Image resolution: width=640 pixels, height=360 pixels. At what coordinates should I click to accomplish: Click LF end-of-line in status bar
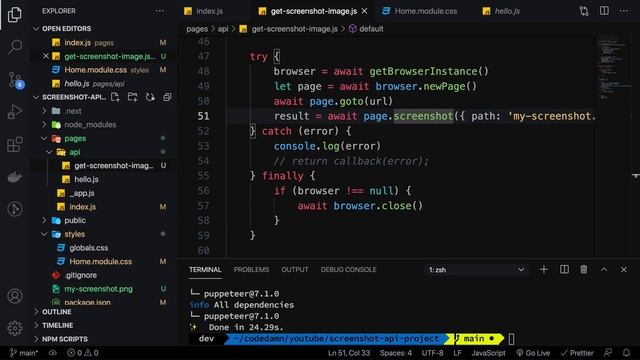(x=457, y=353)
